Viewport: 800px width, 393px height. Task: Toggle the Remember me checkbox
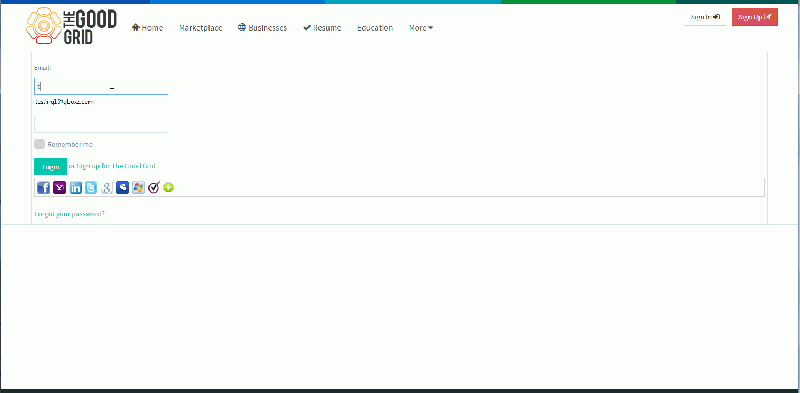coord(39,144)
